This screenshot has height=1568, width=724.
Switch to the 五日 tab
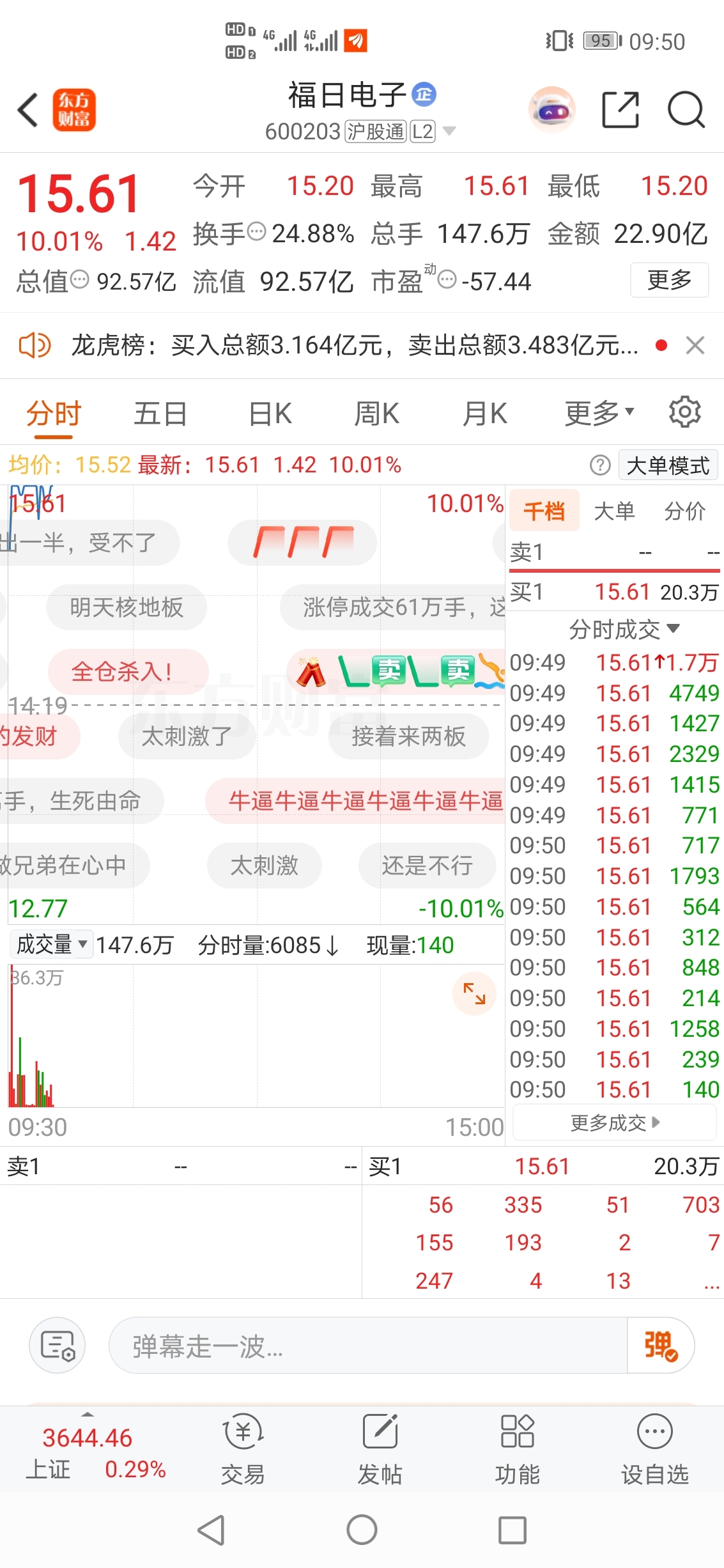tap(160, 413)
